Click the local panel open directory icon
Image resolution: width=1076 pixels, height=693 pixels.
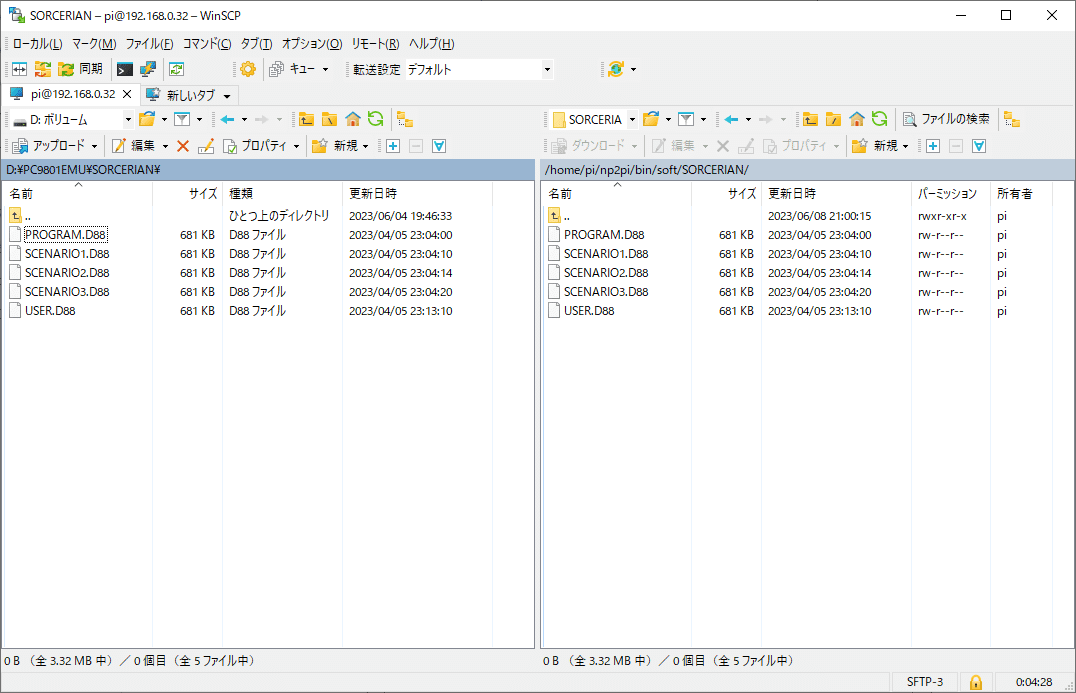click(x=147, y=119)
